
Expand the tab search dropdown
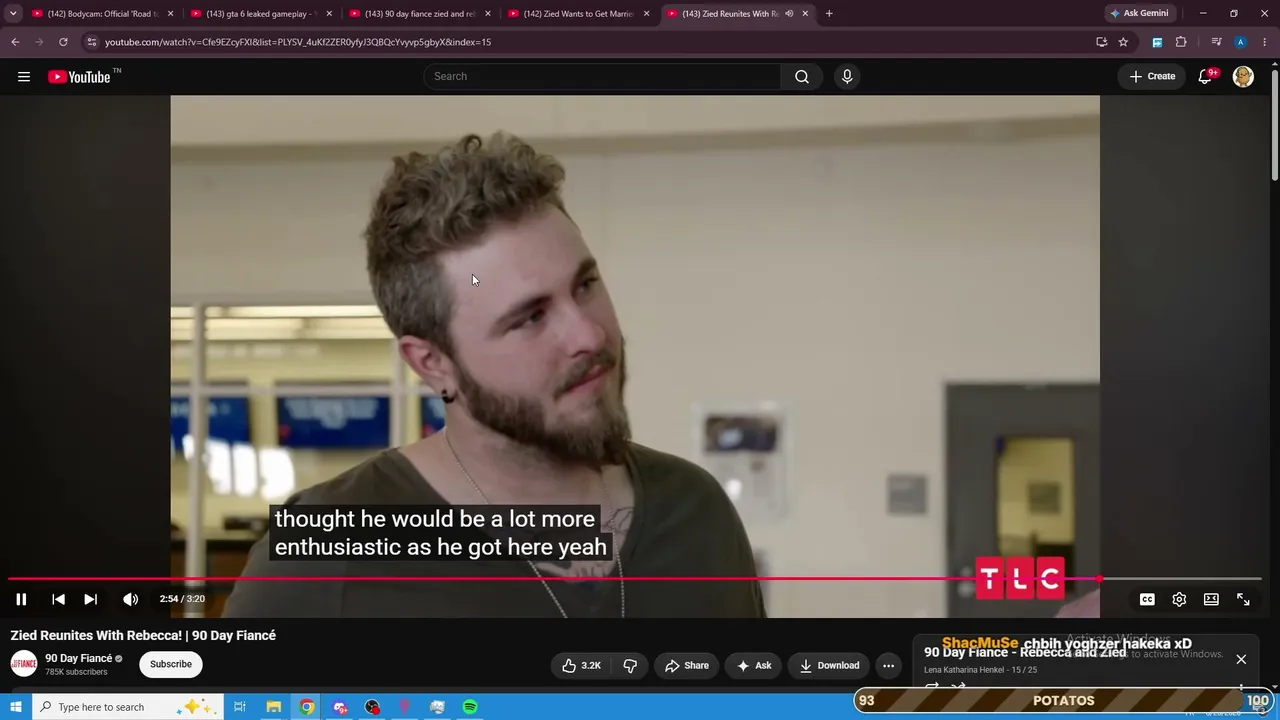click(13, 14)
